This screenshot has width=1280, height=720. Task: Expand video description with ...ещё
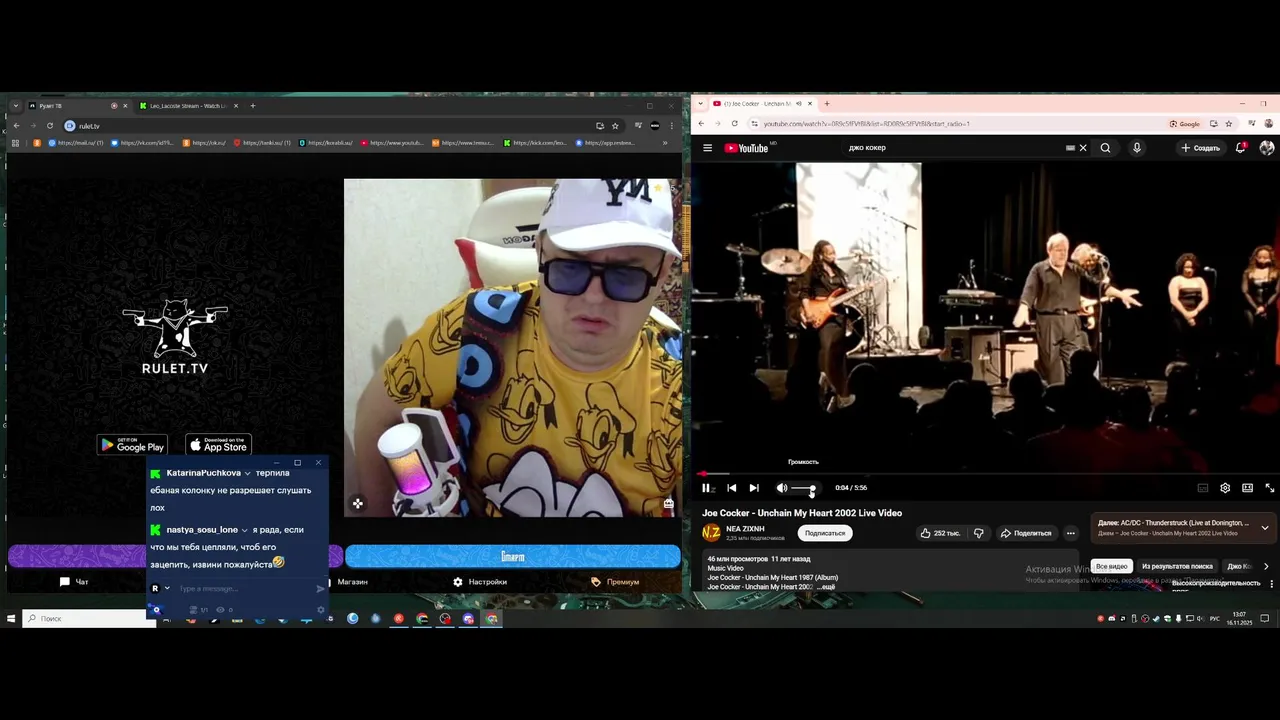[826, 587]
